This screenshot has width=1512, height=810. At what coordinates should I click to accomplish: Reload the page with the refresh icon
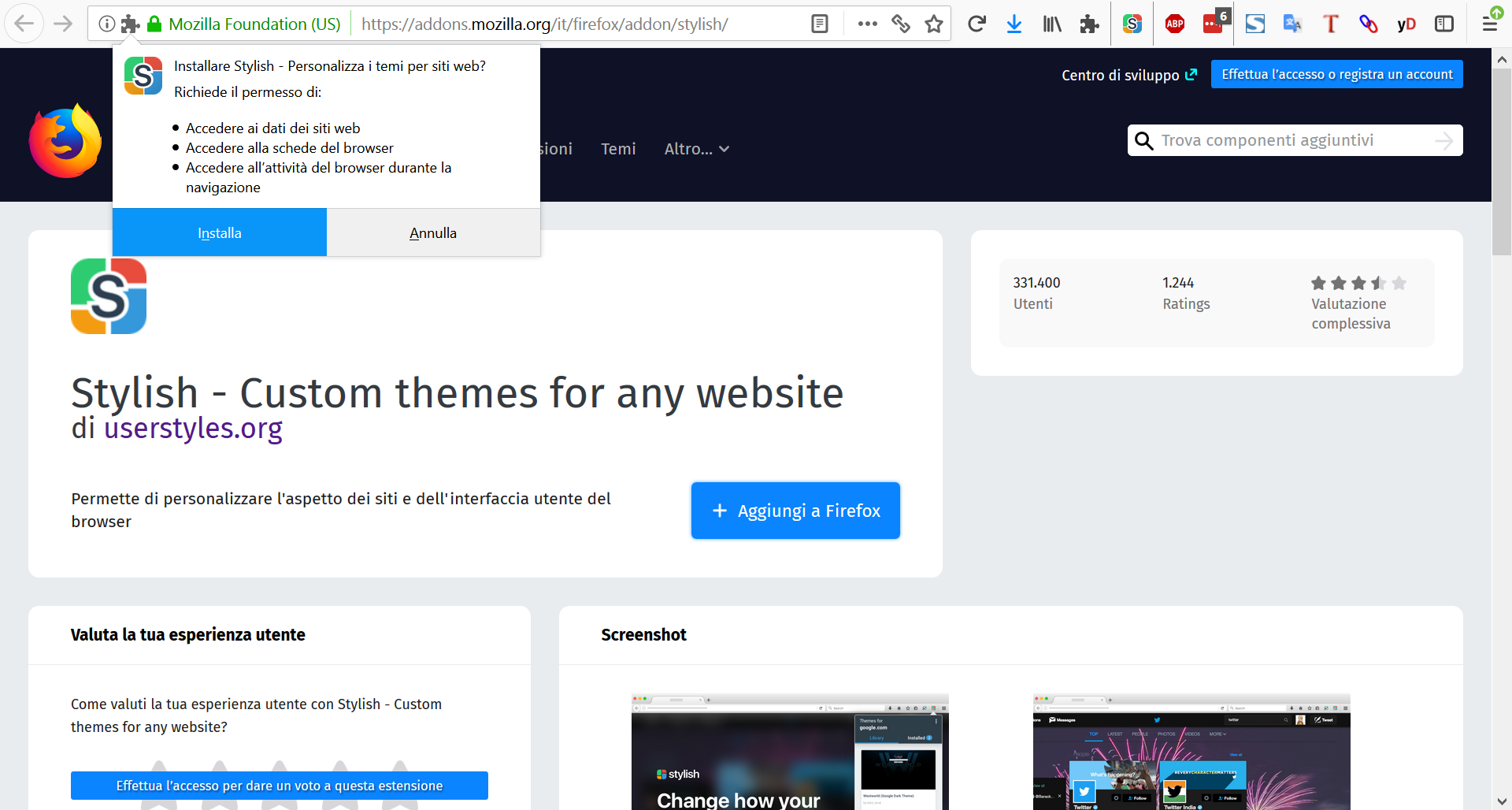976,24
